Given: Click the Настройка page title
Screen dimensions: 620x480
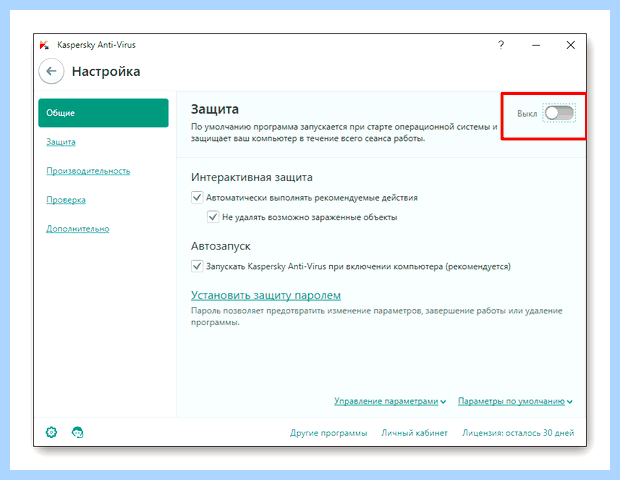Looking at the screenshot, I should click(106, 72).
